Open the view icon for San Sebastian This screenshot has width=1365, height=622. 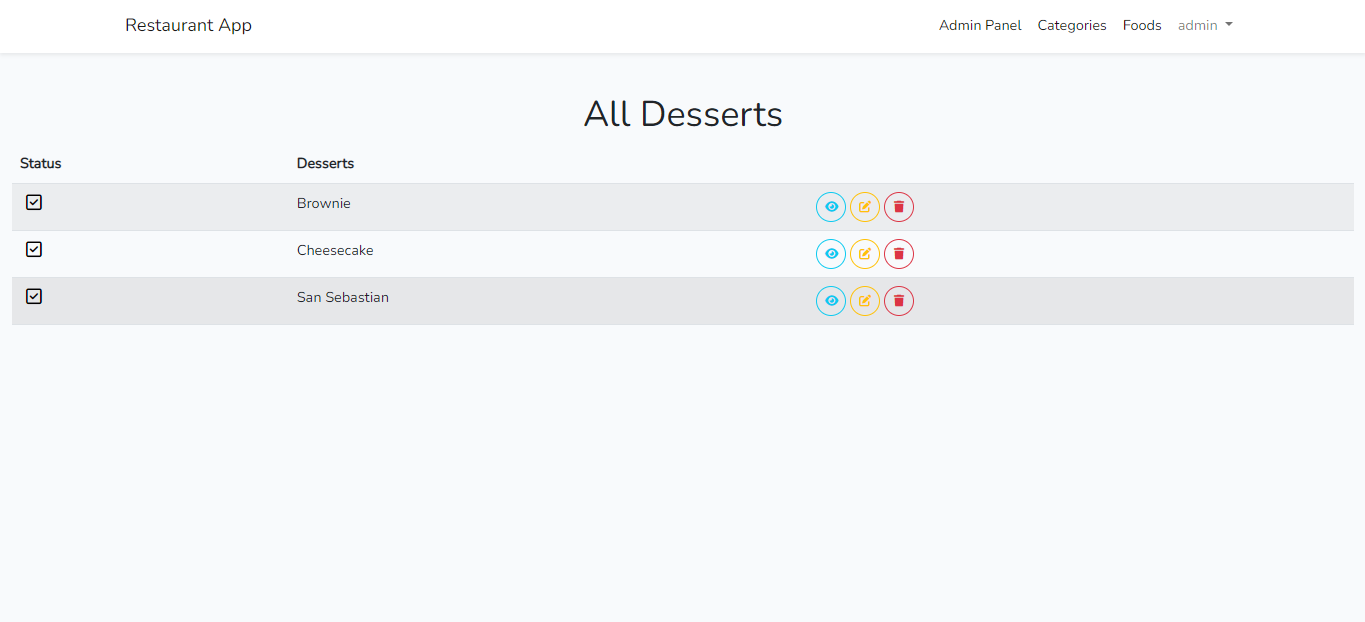[x=831, y=301]
